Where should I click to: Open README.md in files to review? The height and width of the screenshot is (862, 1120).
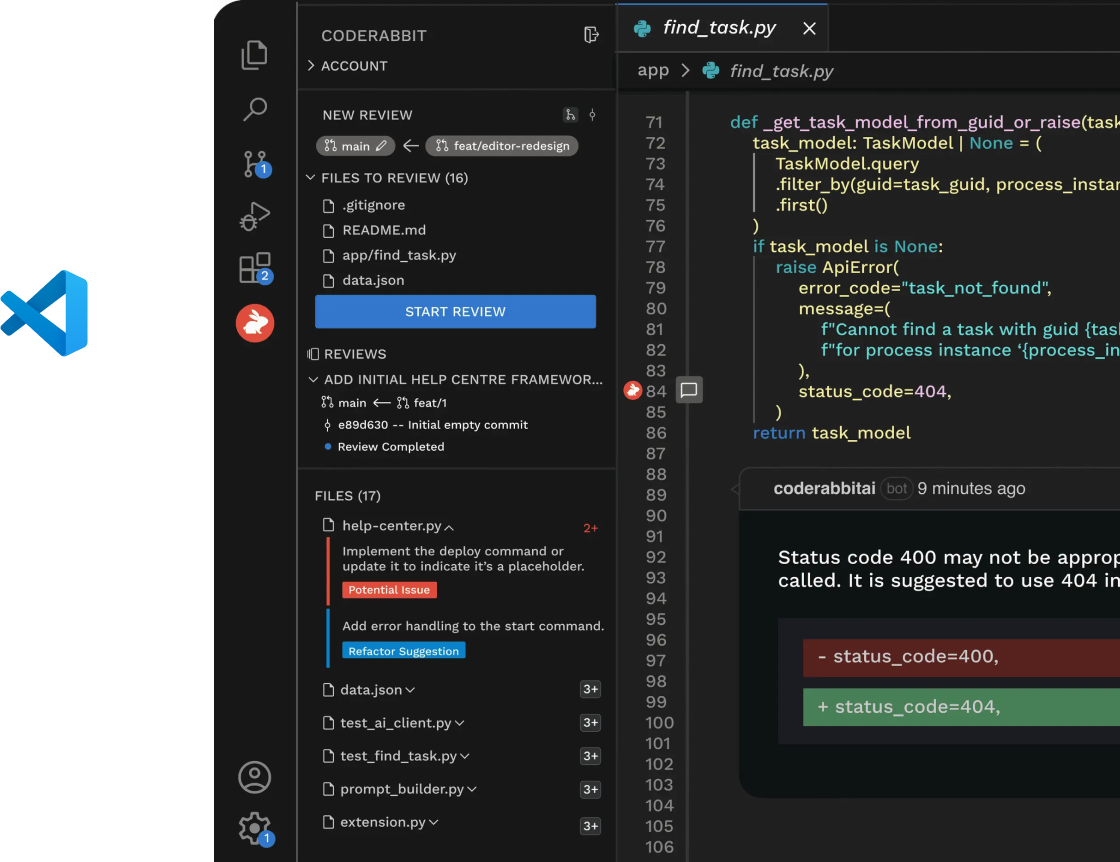tap(384, 230)
